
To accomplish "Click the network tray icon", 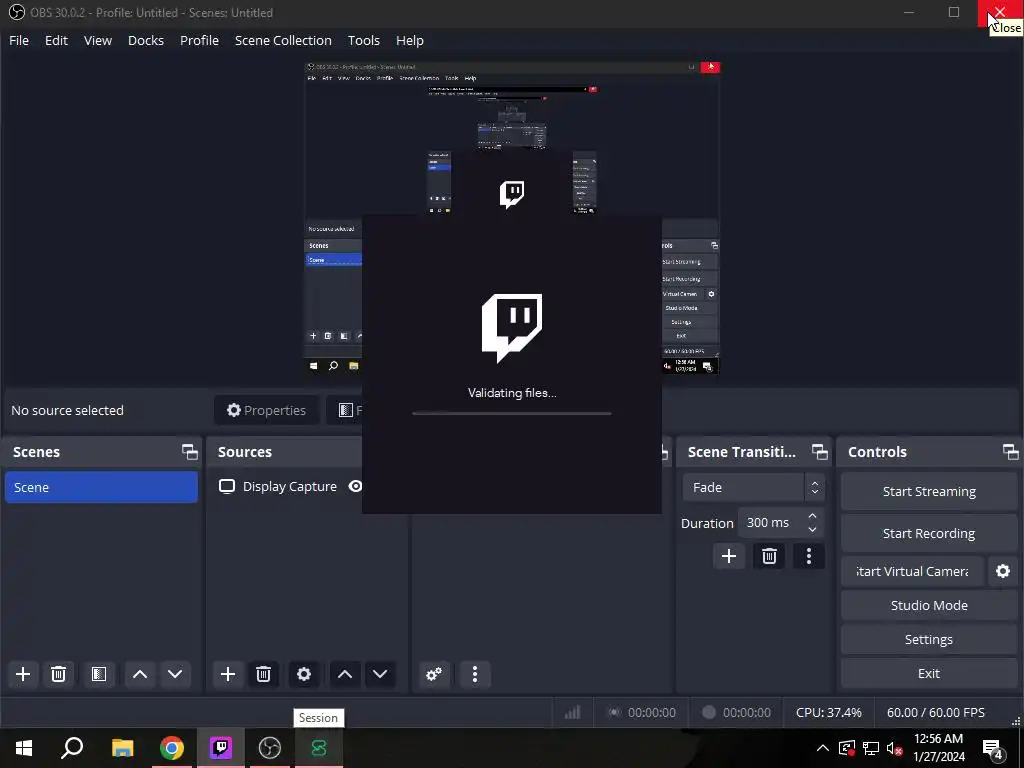I will 871,748.
